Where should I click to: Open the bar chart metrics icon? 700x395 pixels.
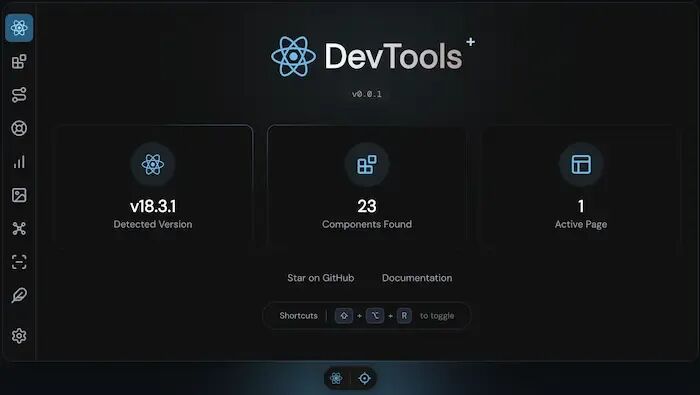pos(19,162)
